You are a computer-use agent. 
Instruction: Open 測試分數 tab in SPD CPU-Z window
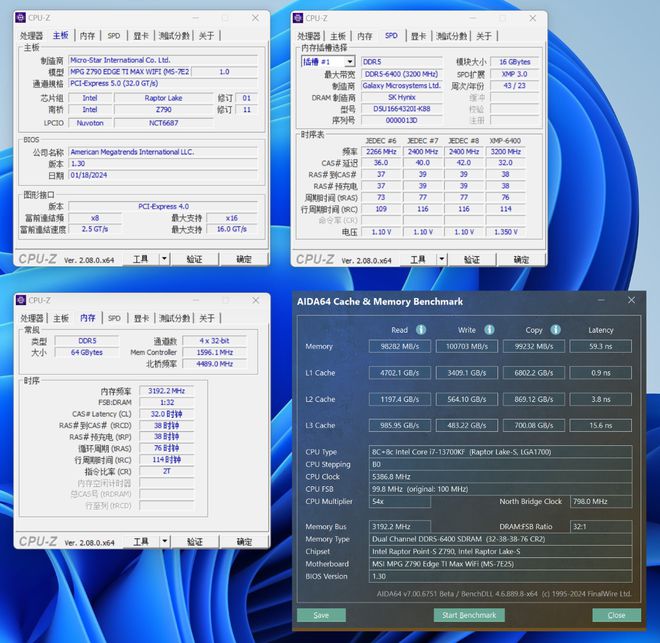tap(452, 36)
